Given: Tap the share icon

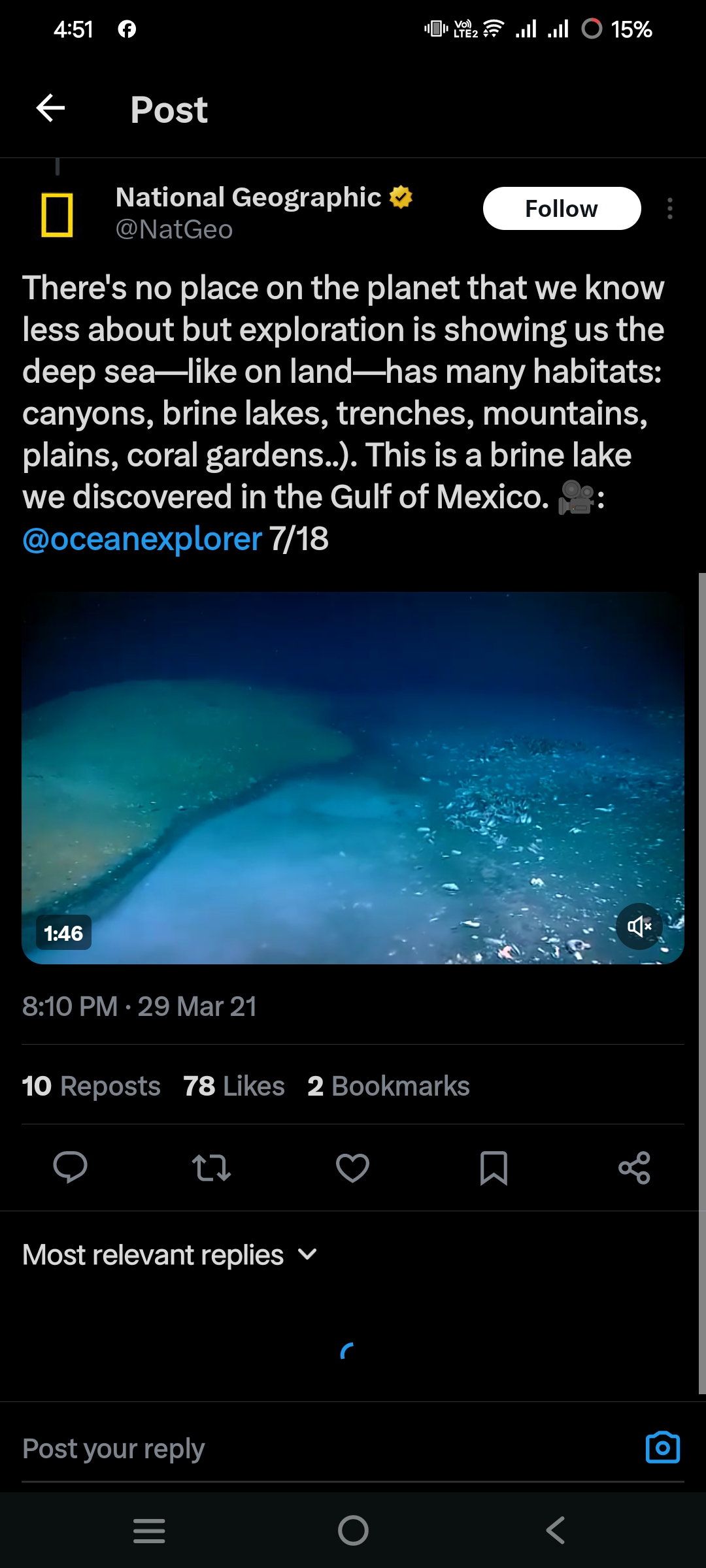Looking at the screenshot, I should (634, 1168).
